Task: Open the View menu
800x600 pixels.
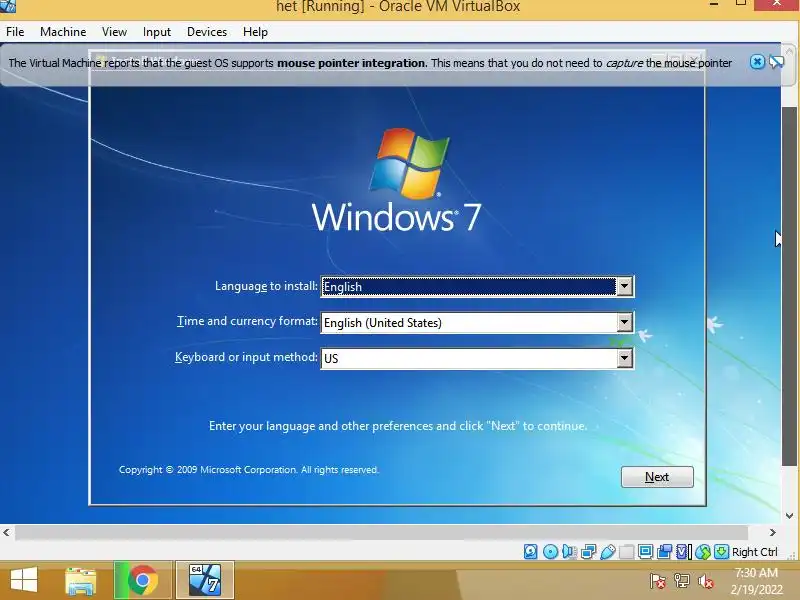Action: coord(114,32)
